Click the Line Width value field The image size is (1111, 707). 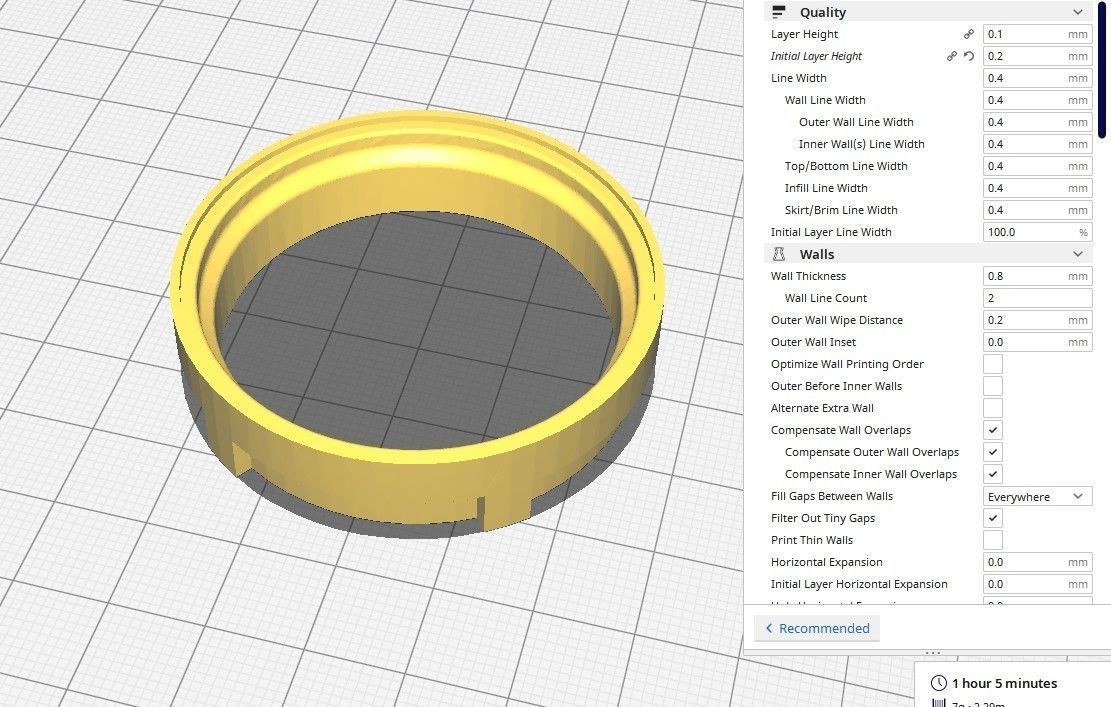[1037, 78]
